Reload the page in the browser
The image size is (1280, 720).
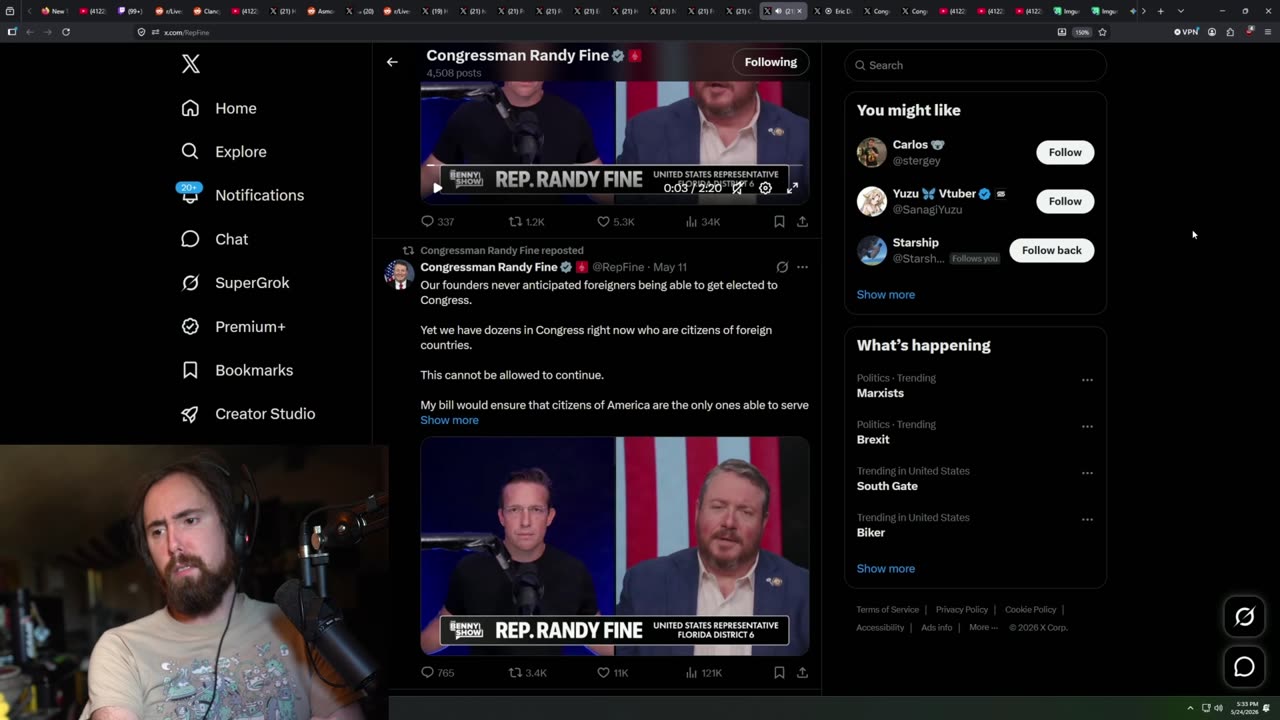point(66,32)
